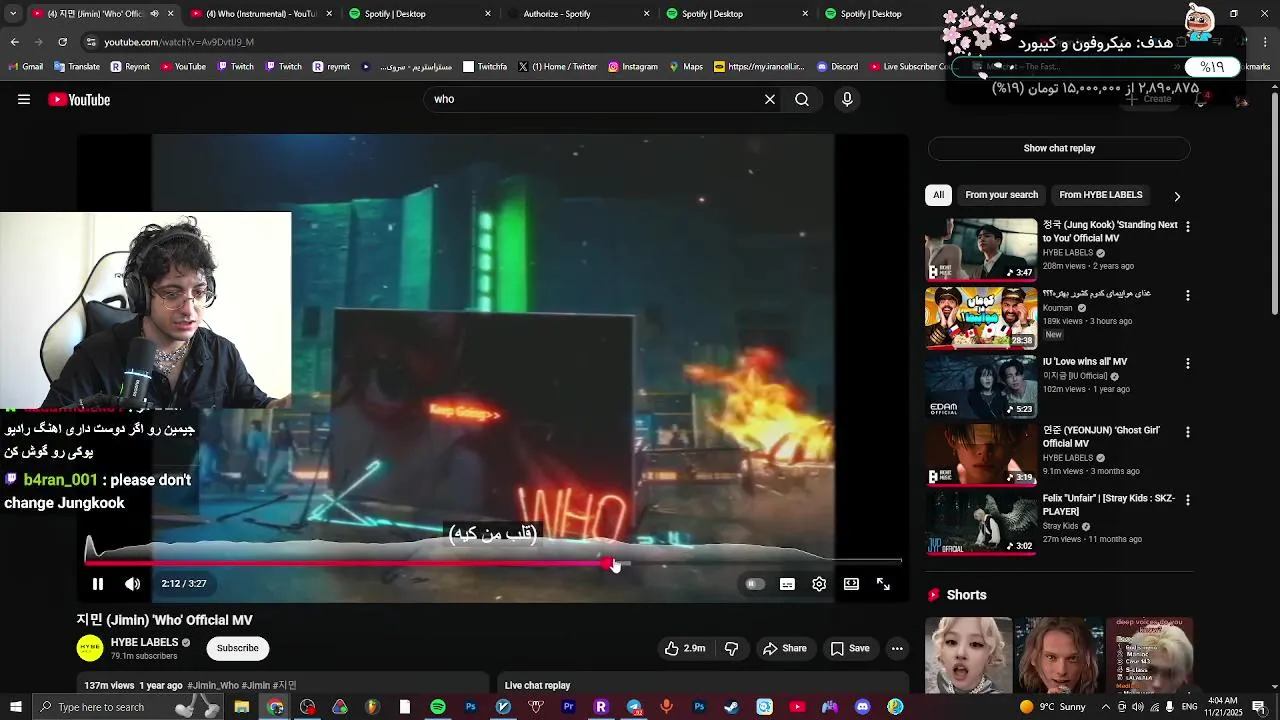Open Premiere Pro from the taskbar
The width and height of the screenshot is (1280, 720).
coord(568,707)
